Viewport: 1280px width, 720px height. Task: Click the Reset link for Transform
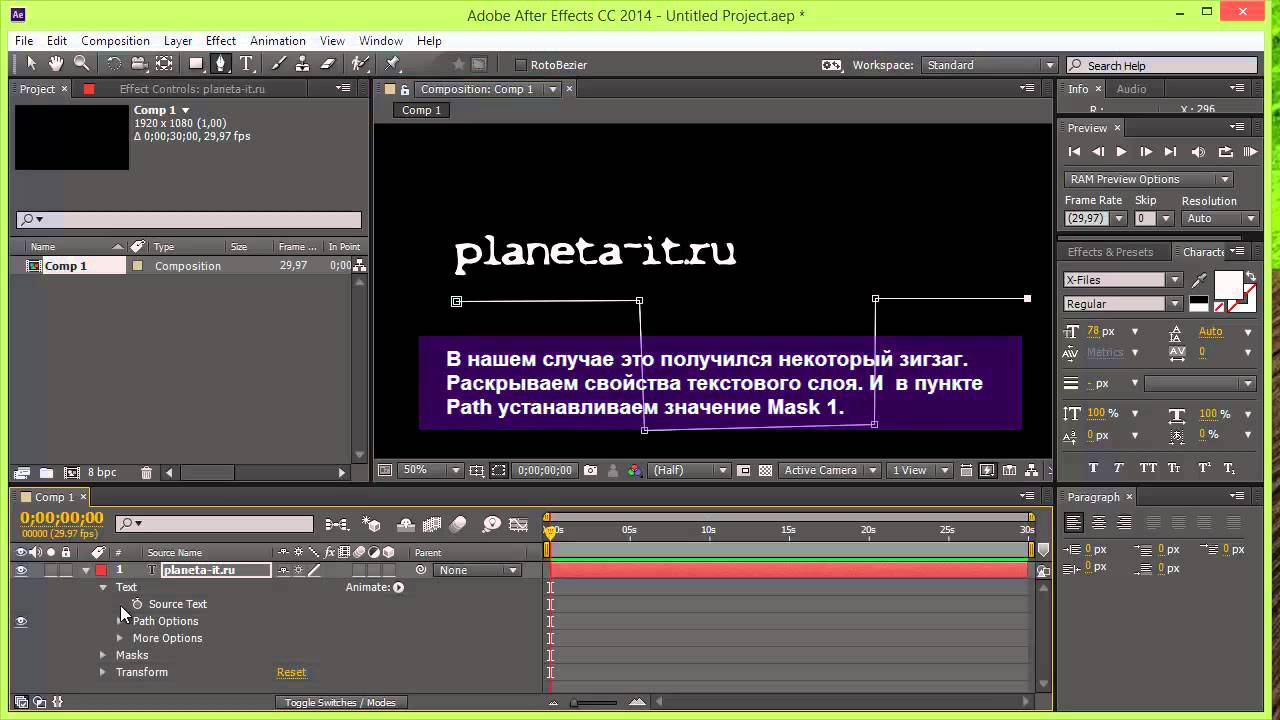tap(291, 672)
